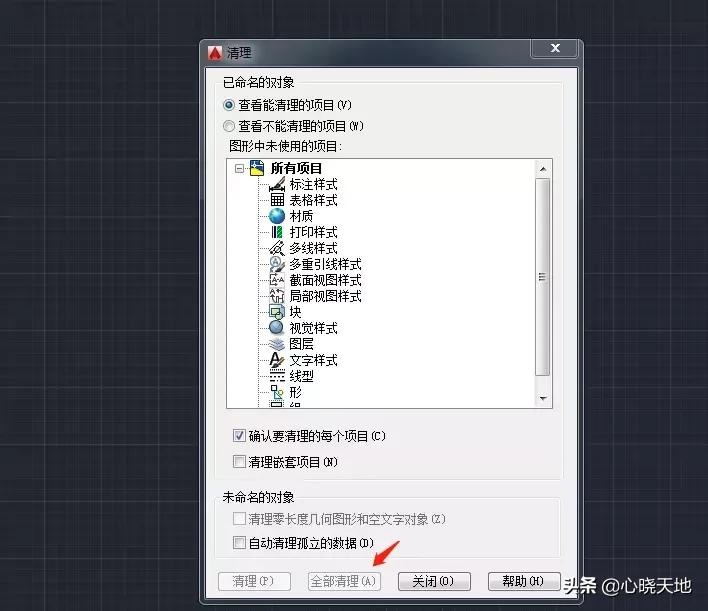Screen dimensions: 708x611
Task: Select 视觉样式 tree item label
Action: (x=313, y=328)
